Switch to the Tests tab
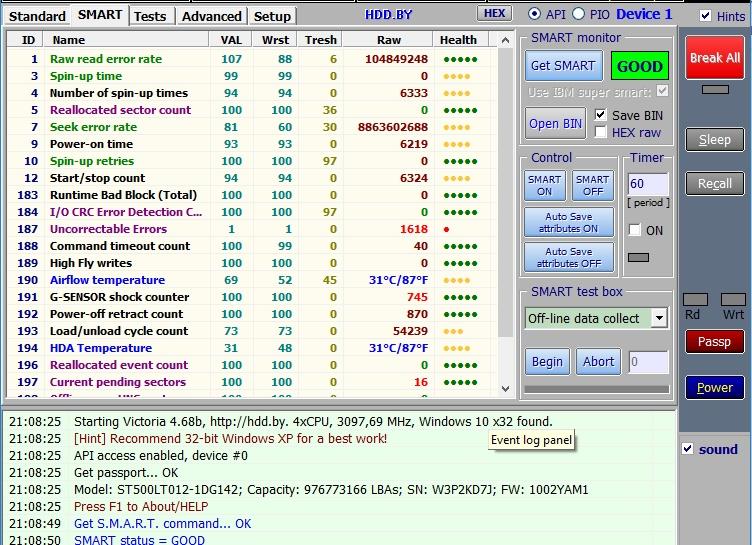Screen dimensions: 752x545 (x=150, y=16)
